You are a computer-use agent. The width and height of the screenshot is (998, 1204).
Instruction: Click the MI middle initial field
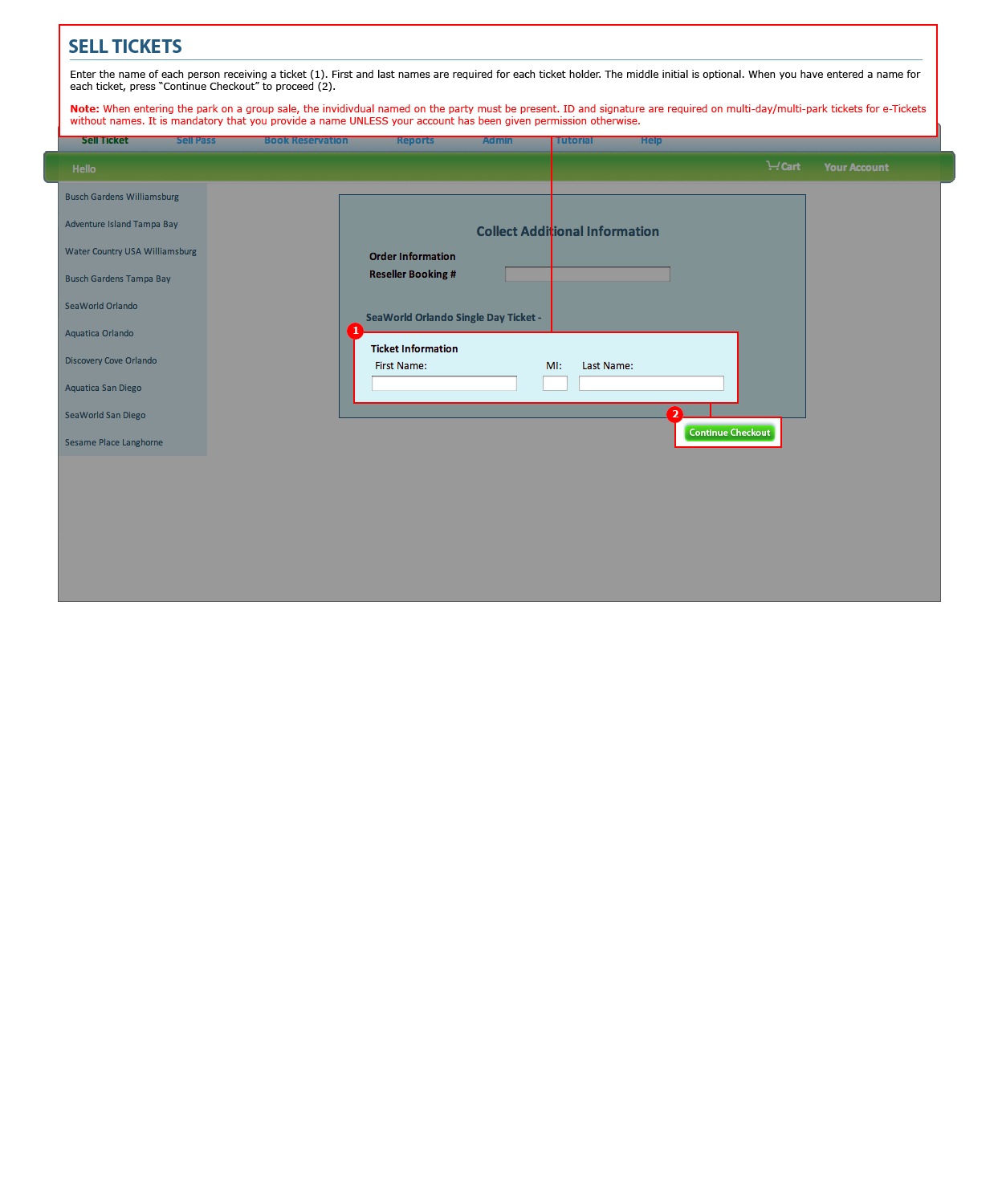pyautogui.click(x=555, y=384)
